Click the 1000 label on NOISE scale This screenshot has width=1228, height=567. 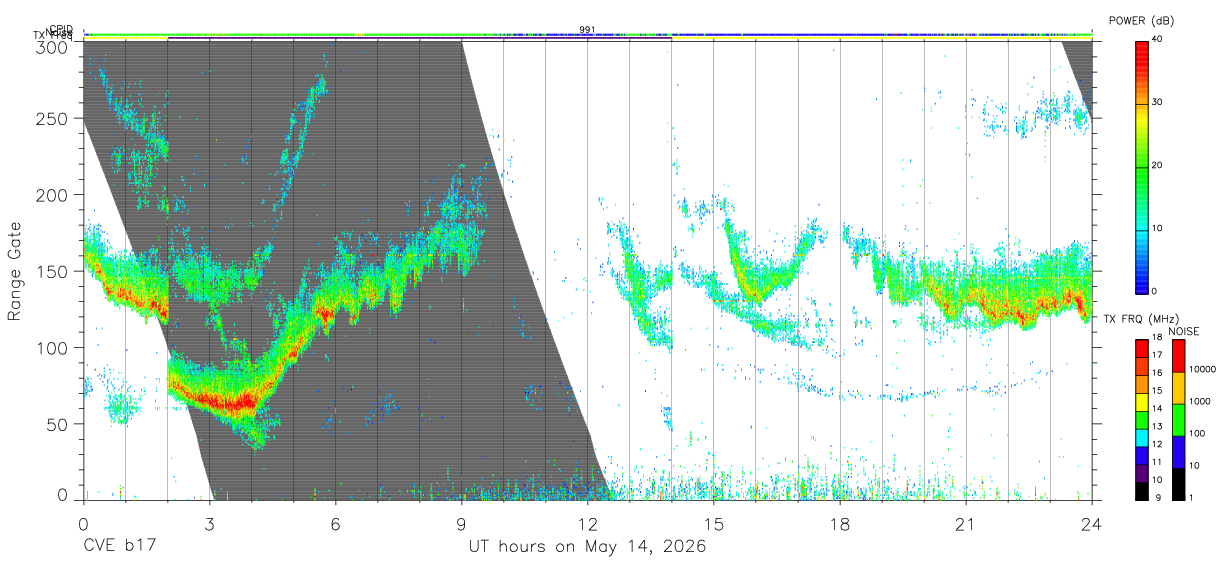1200,401
